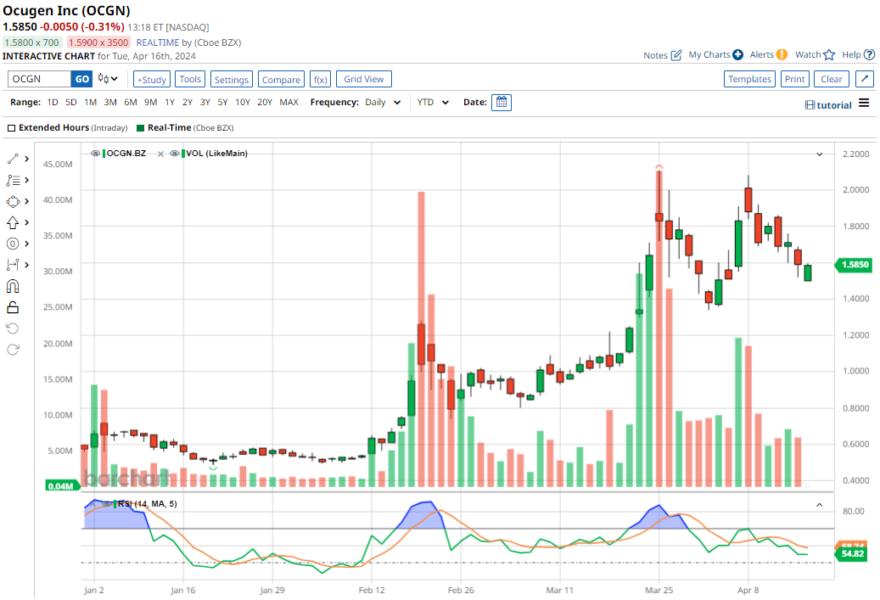Click the Watch star icon
880x600 pixels.
(829, 55)
